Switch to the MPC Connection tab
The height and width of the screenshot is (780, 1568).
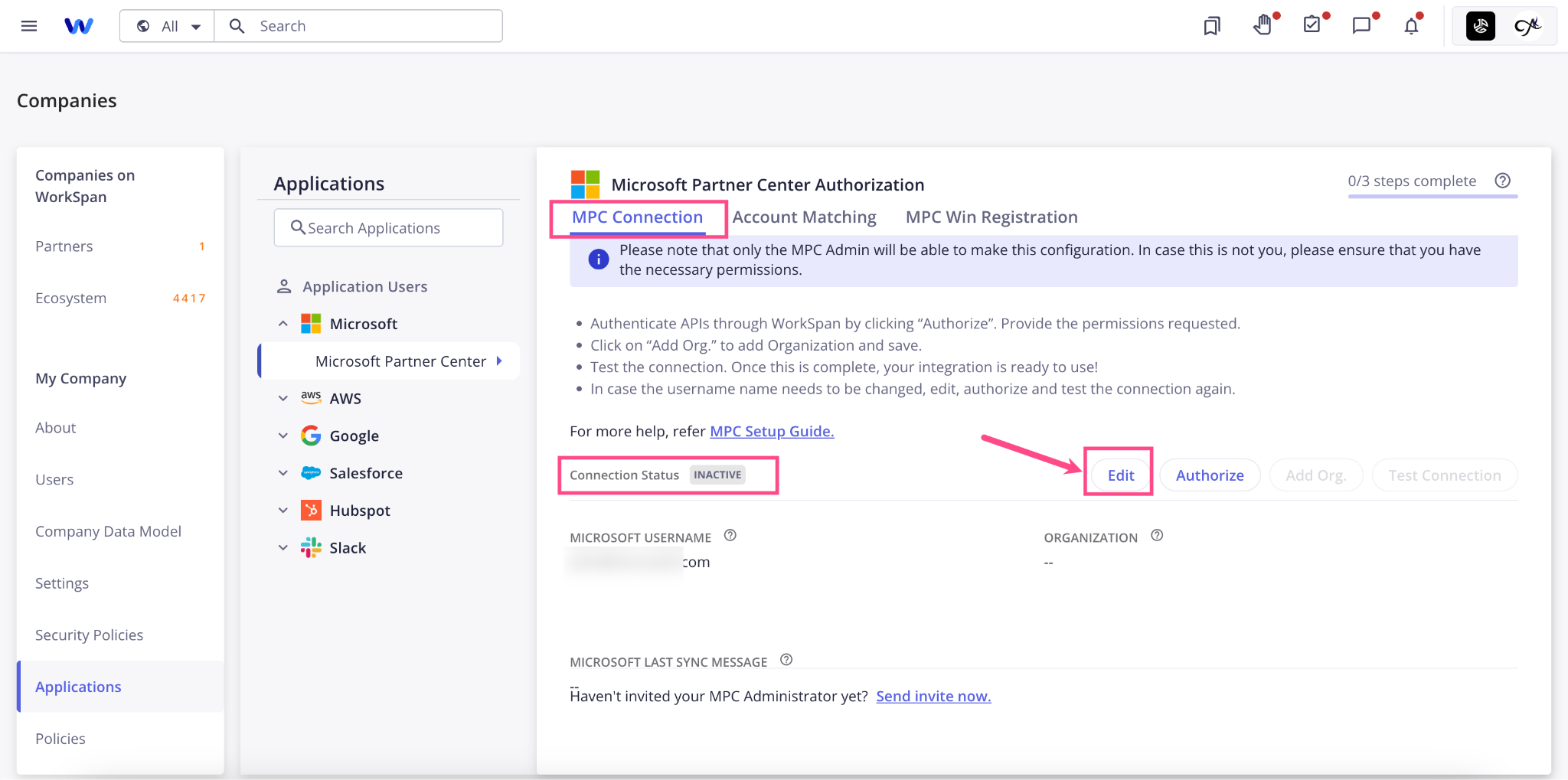tap(637, 217)
